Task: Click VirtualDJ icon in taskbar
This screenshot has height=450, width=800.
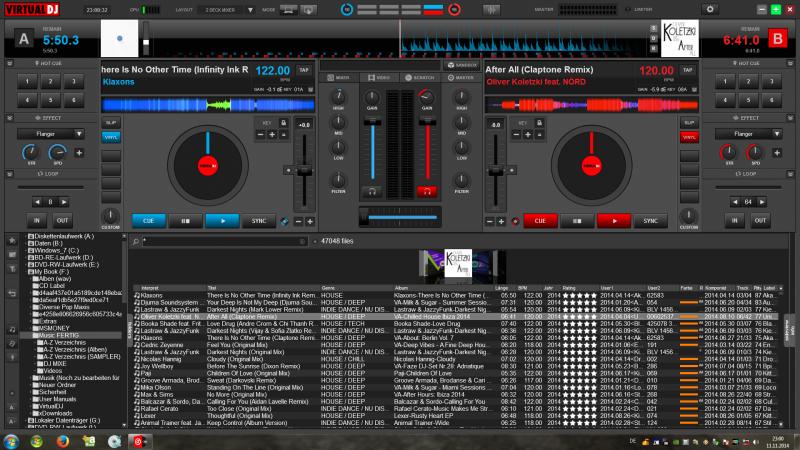Action: [x=139, y=441]
